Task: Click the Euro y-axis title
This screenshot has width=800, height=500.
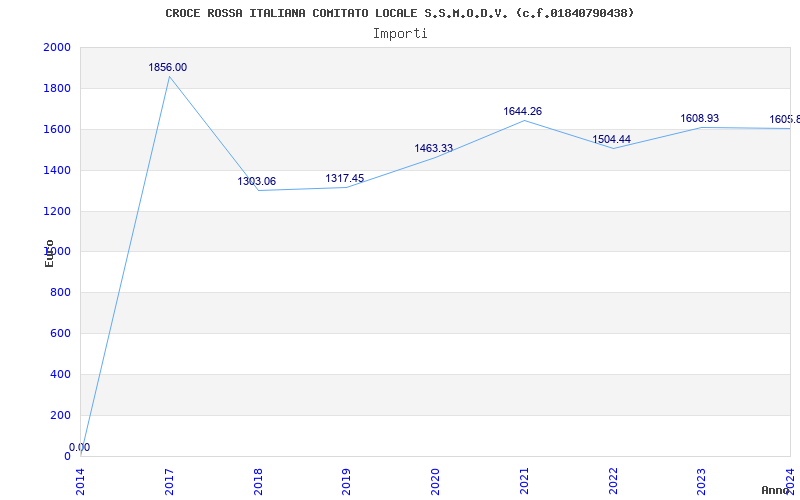Action: coord(49,254)
